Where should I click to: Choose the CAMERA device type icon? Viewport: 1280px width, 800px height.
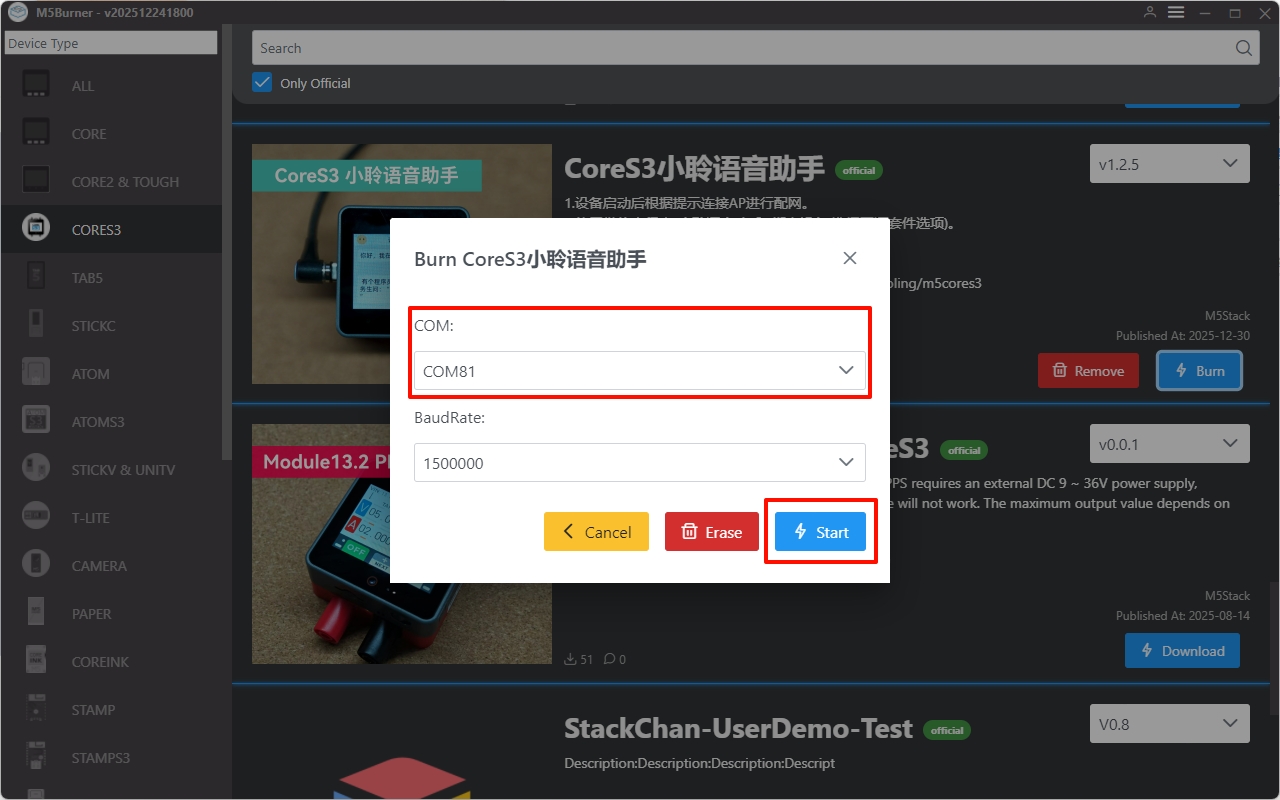(36, 565)
